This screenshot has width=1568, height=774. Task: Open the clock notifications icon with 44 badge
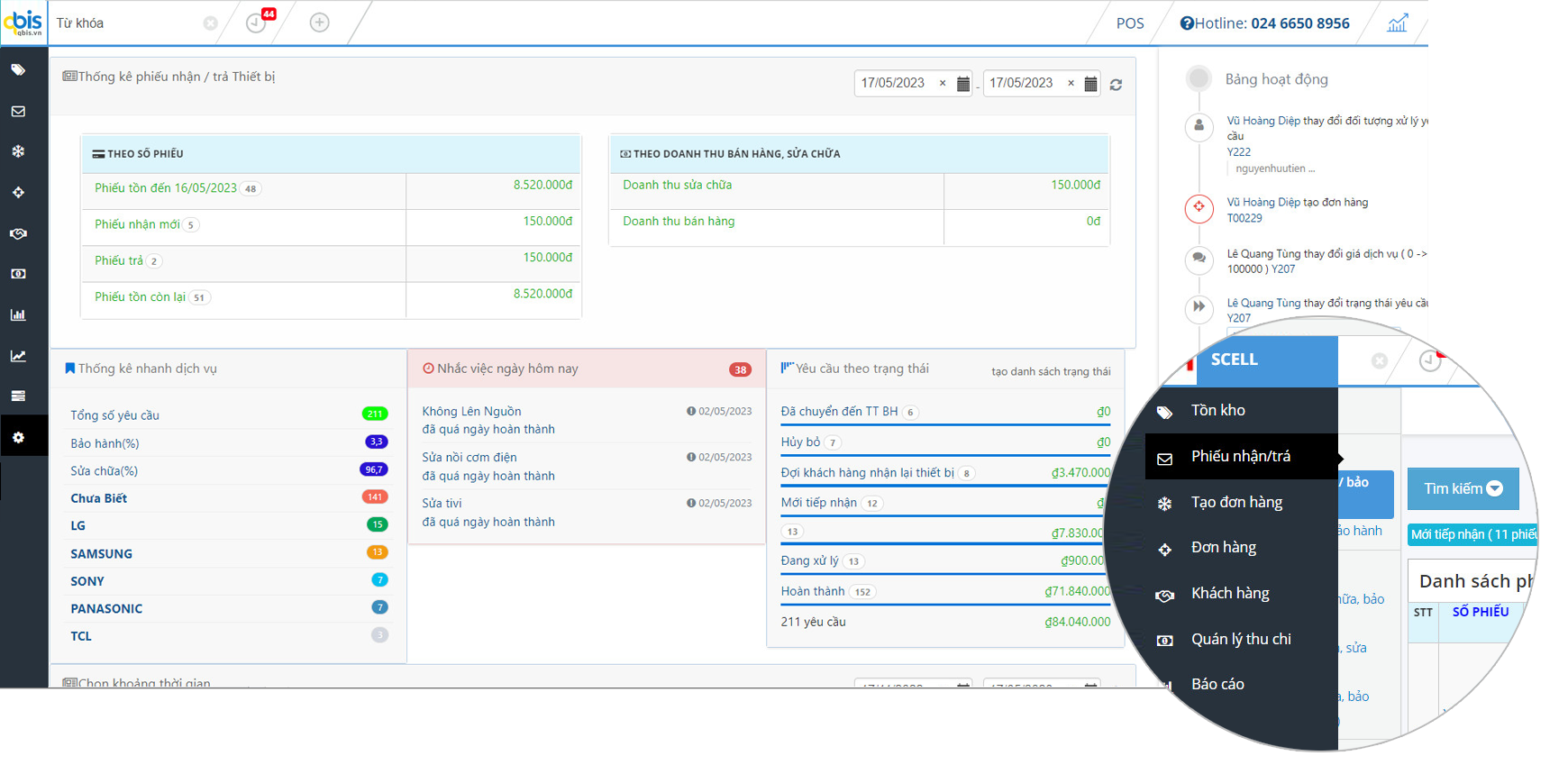(x=257, y=23)
